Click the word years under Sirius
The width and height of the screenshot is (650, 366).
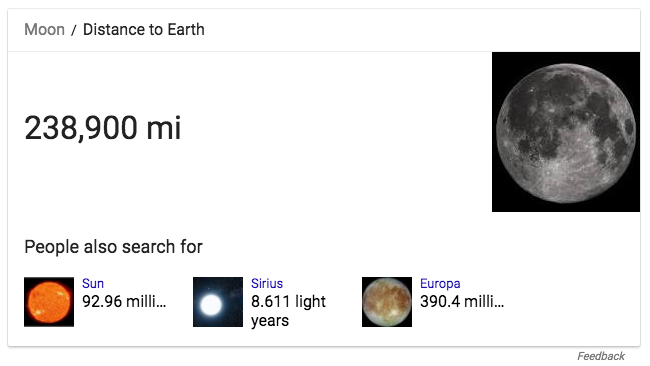pos(270,321)
